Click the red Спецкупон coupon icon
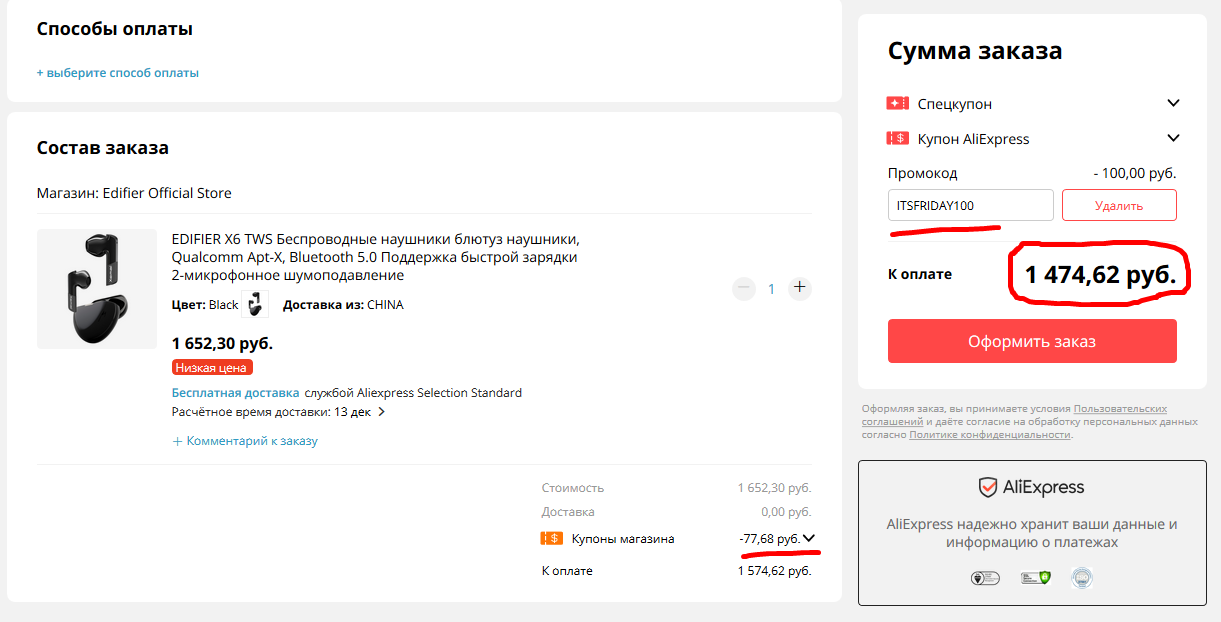1221x622 pixels. pyautogui.click(x=897, y=103)
